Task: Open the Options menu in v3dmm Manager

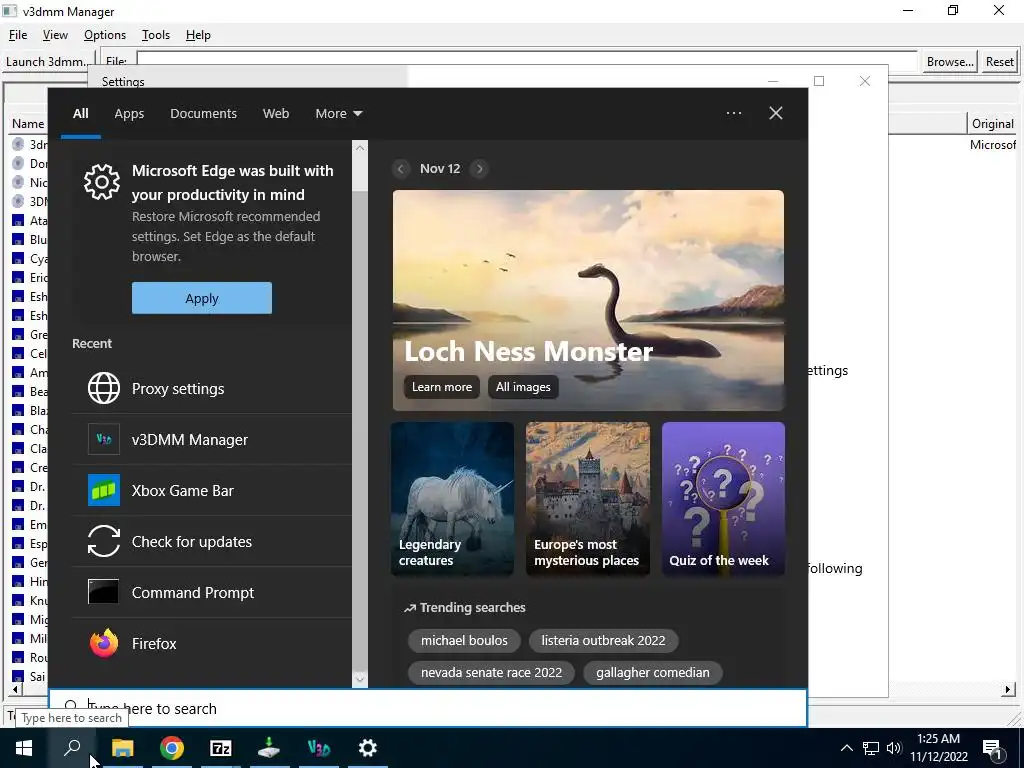Action: 104,35
